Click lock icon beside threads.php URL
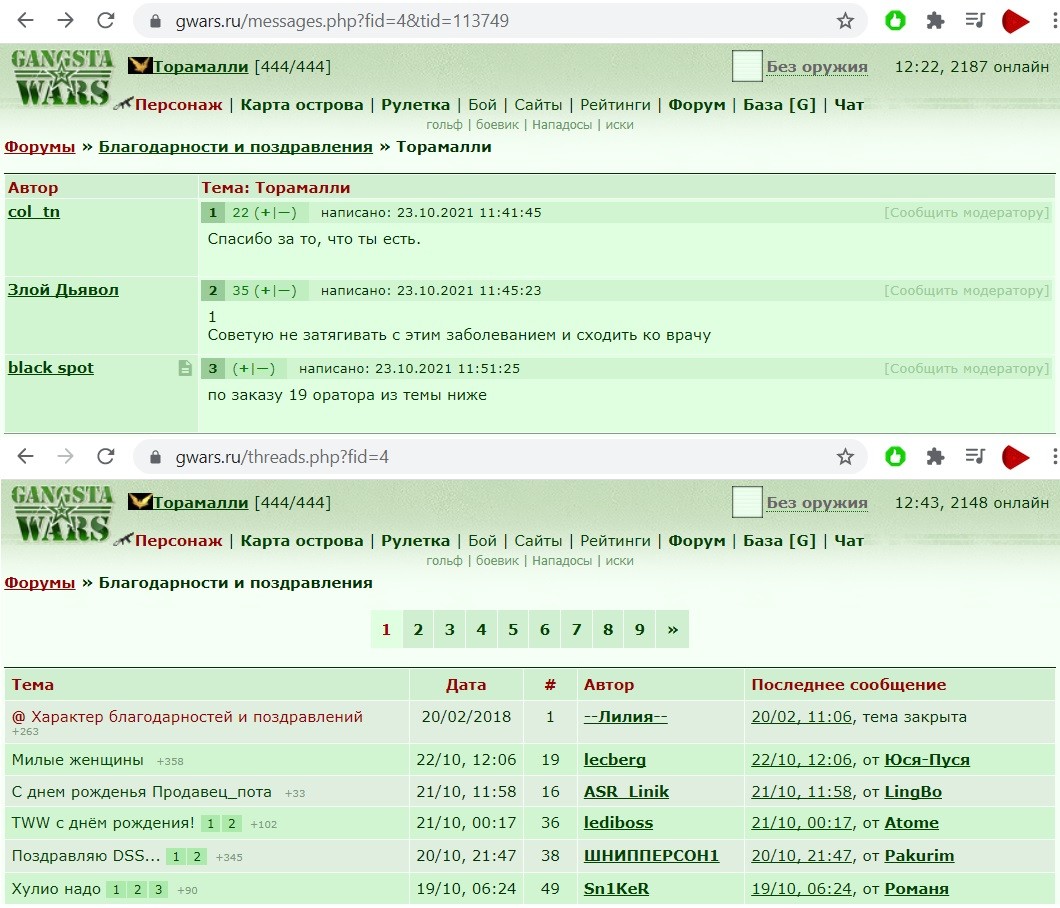The image size is (1060, 908). point(155,457)
